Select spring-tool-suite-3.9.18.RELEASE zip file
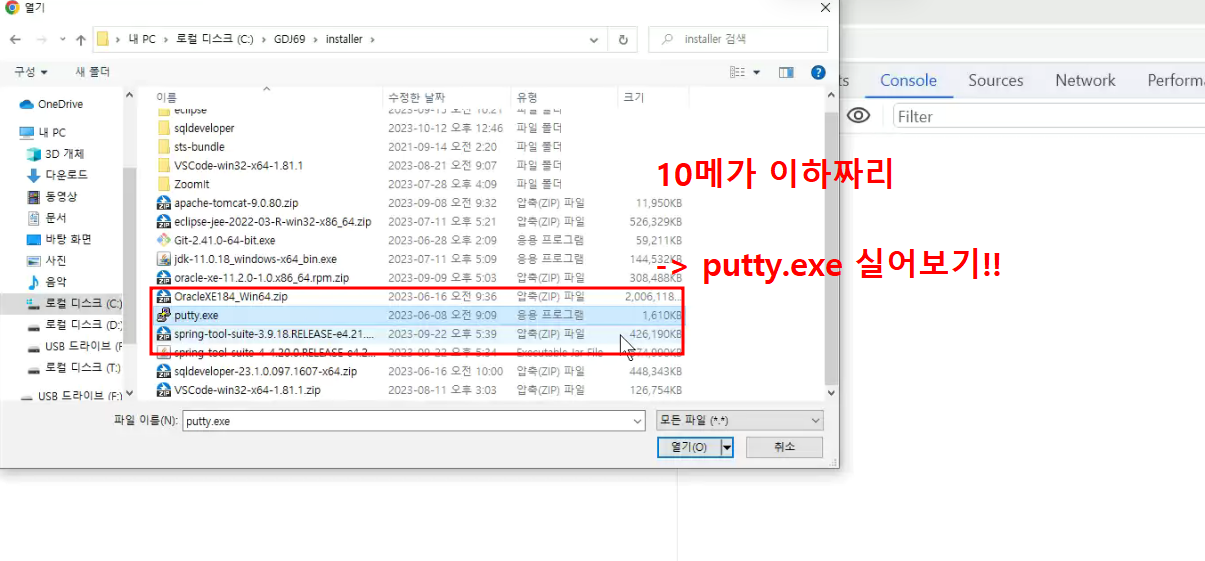Viewport: 1205px width, 561px height. pyautogui.click(x=273, y=334)
